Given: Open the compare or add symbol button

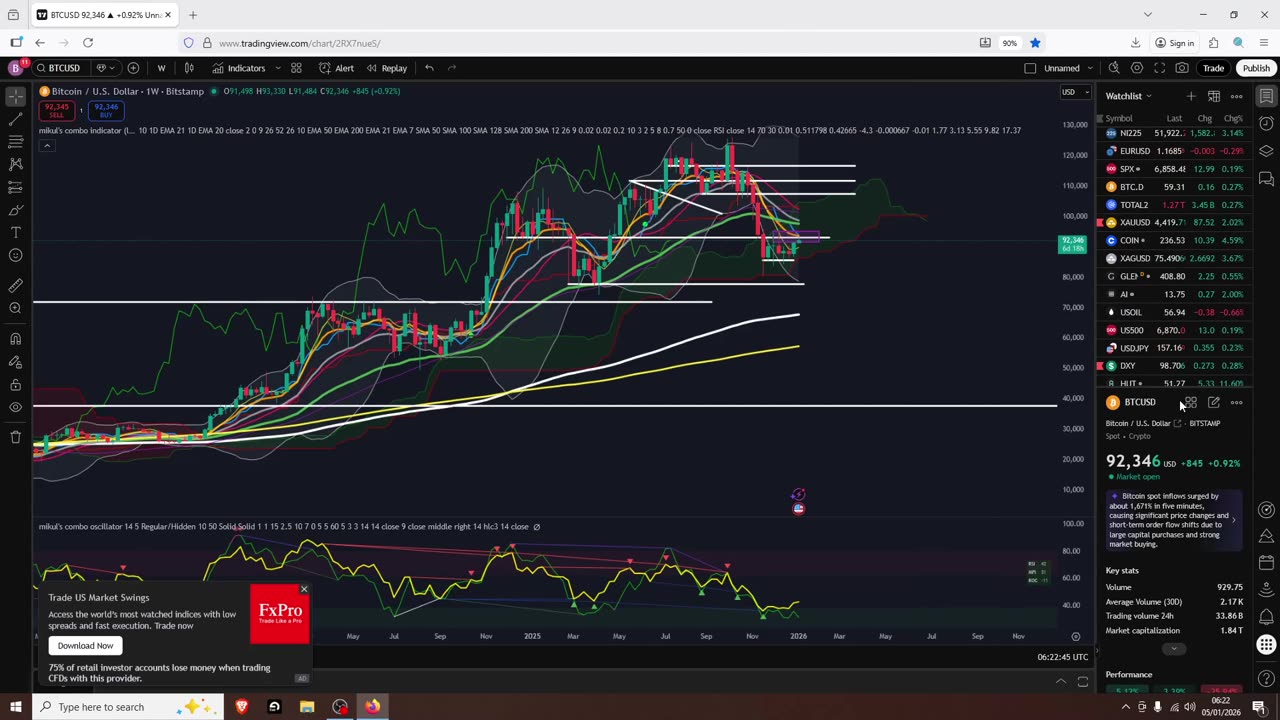Looking at the screenshot, I should [x=133, y=68].
